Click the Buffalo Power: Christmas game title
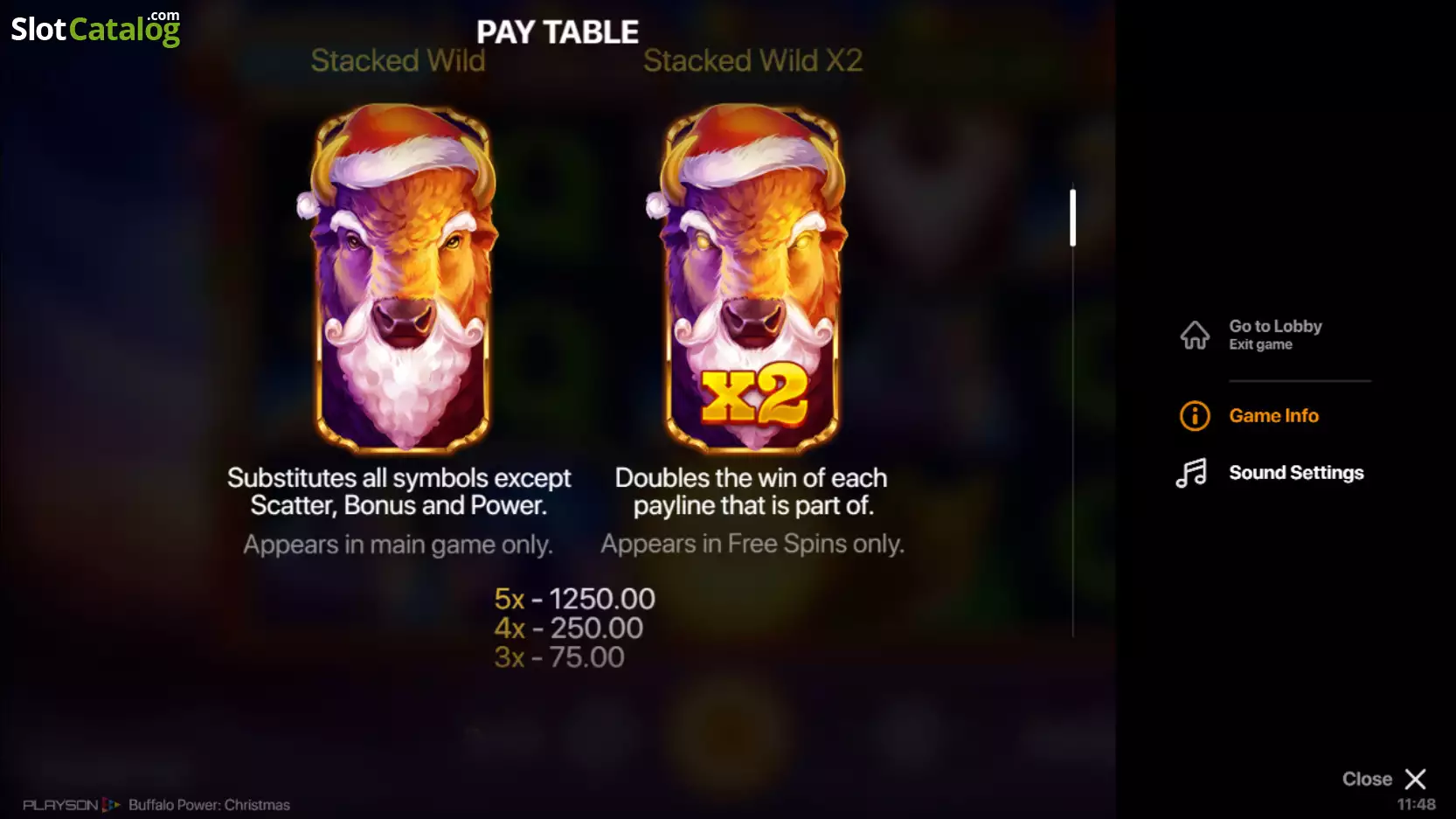Image resolution: width=1456 pixels, height=819 pixels. pyautogui.click(x=209, y=805)
